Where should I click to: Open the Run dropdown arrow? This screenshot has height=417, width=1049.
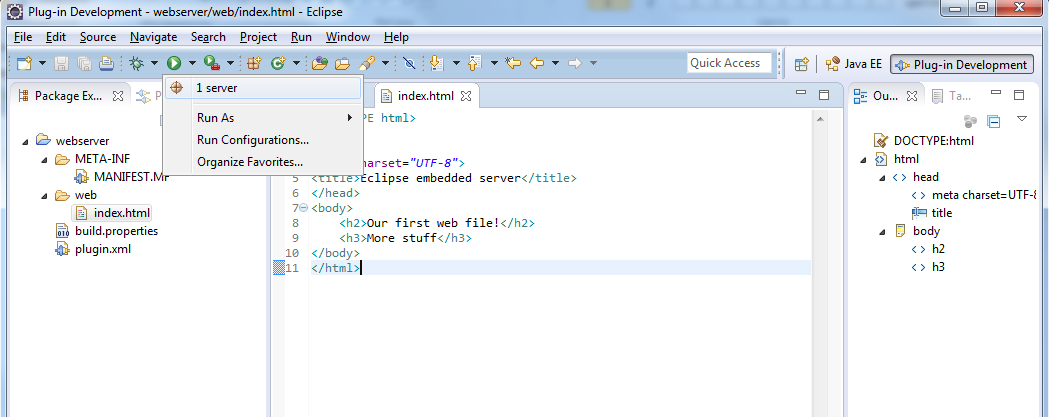pos(192,64)
